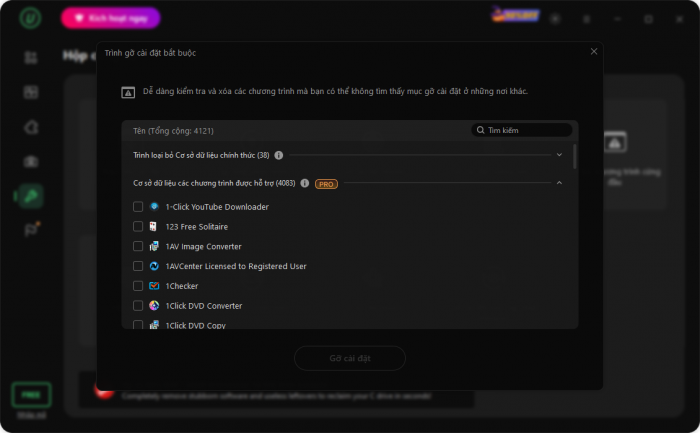Open the first sidebar grid icon
The height and width of the screenshot is (433, 700).
coord(31,58)
